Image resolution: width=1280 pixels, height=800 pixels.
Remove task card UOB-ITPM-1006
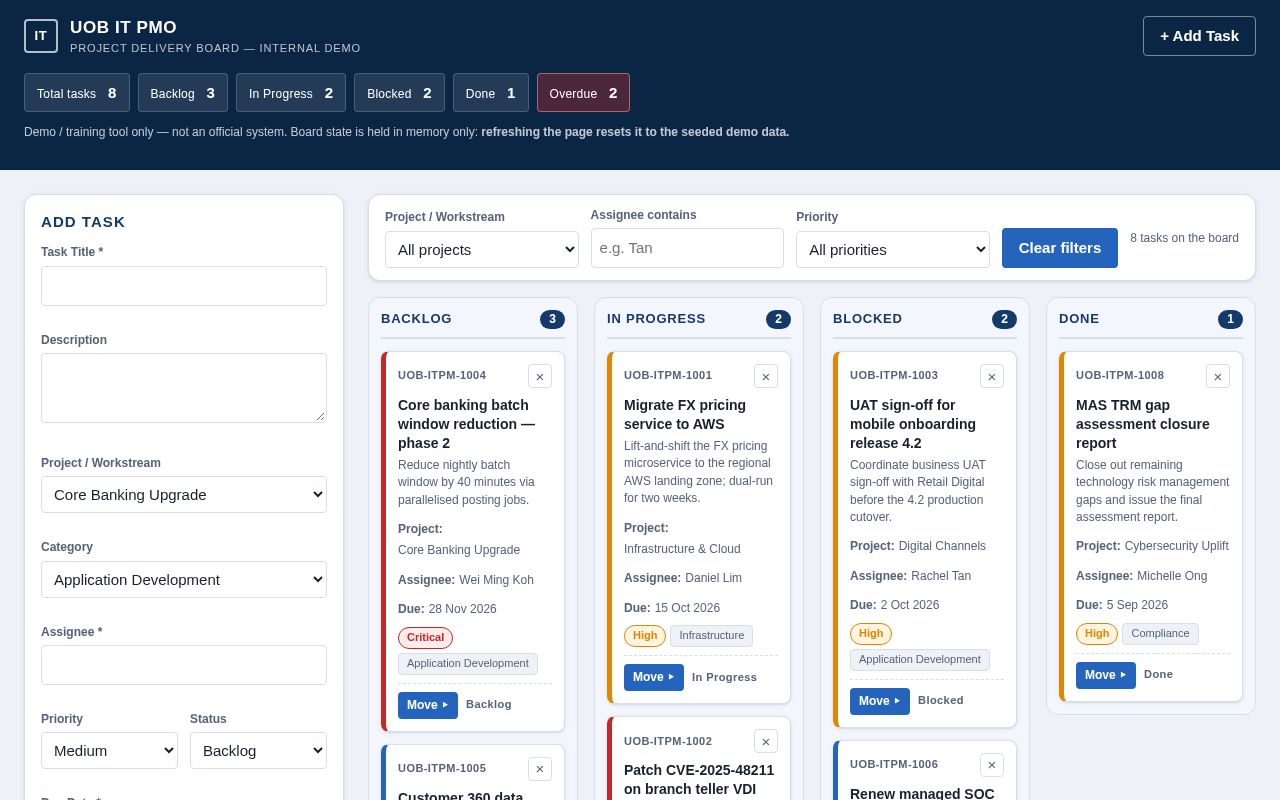coord(992,765)
